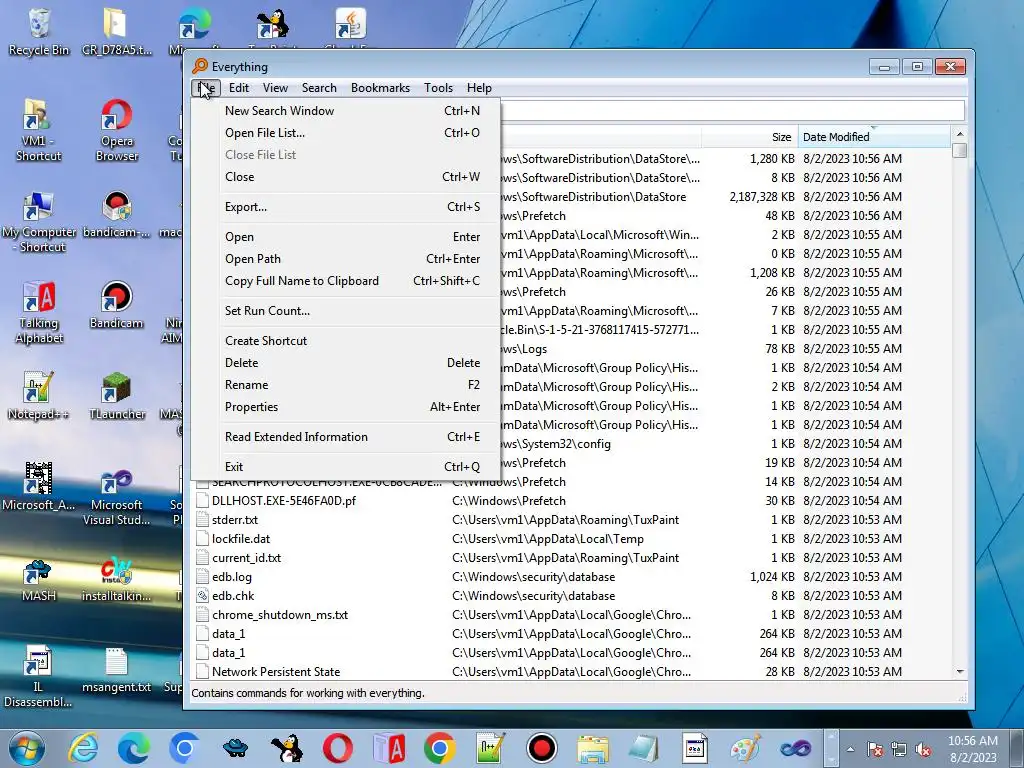Choose Set Run Count... menu entry

346,311
